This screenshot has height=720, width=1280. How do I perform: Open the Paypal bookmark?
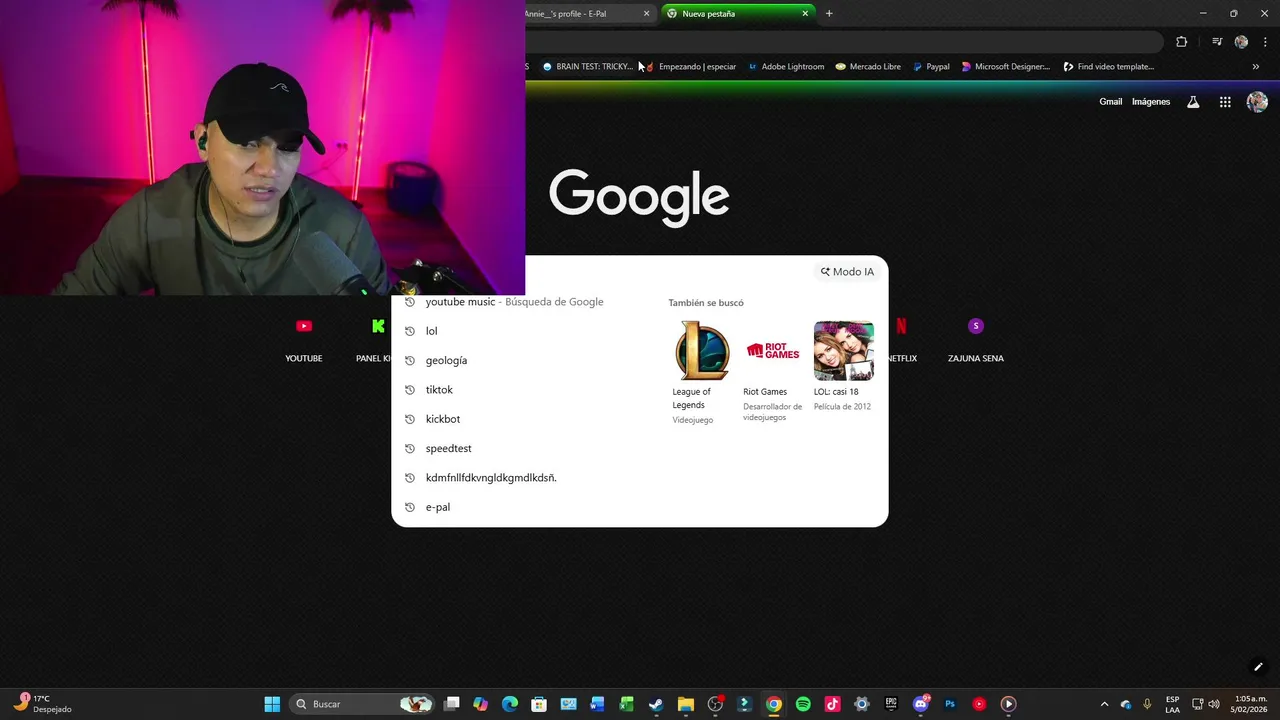coord(931,67)
